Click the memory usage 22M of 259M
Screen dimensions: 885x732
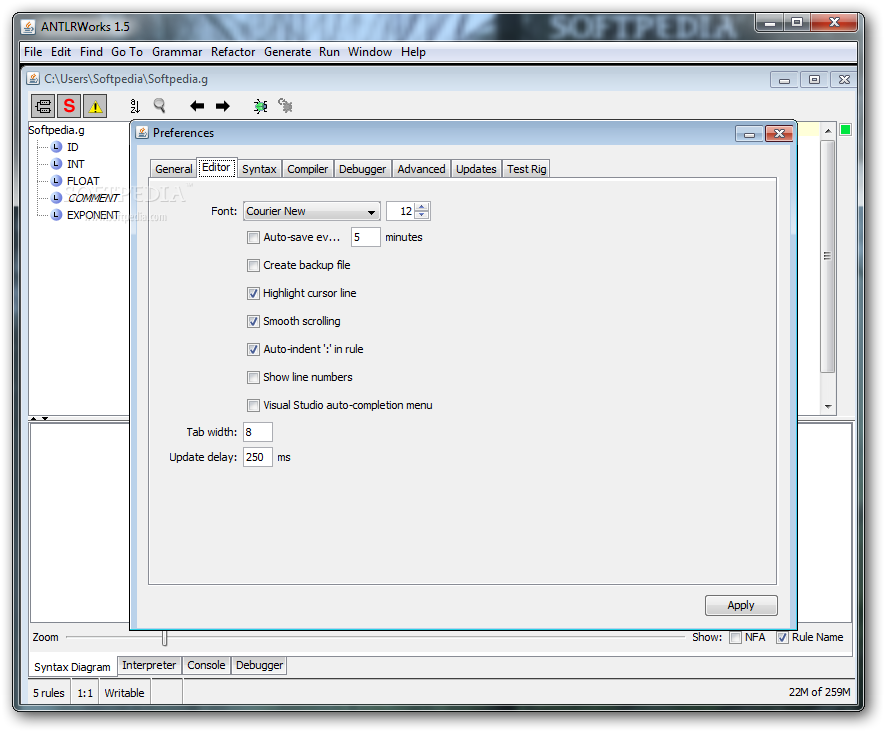tap(819, 692)
